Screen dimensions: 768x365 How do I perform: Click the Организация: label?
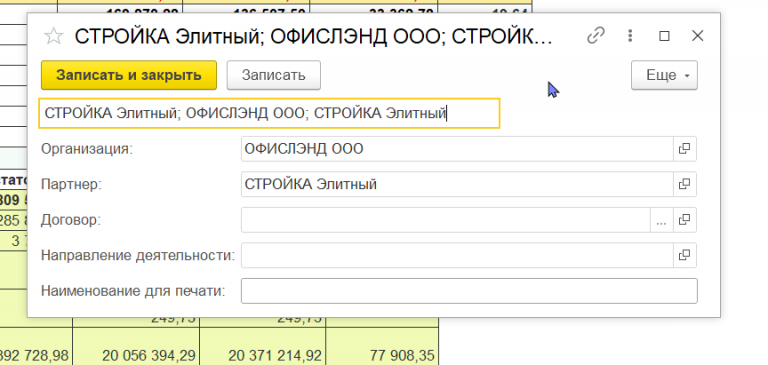pos(87,149)
